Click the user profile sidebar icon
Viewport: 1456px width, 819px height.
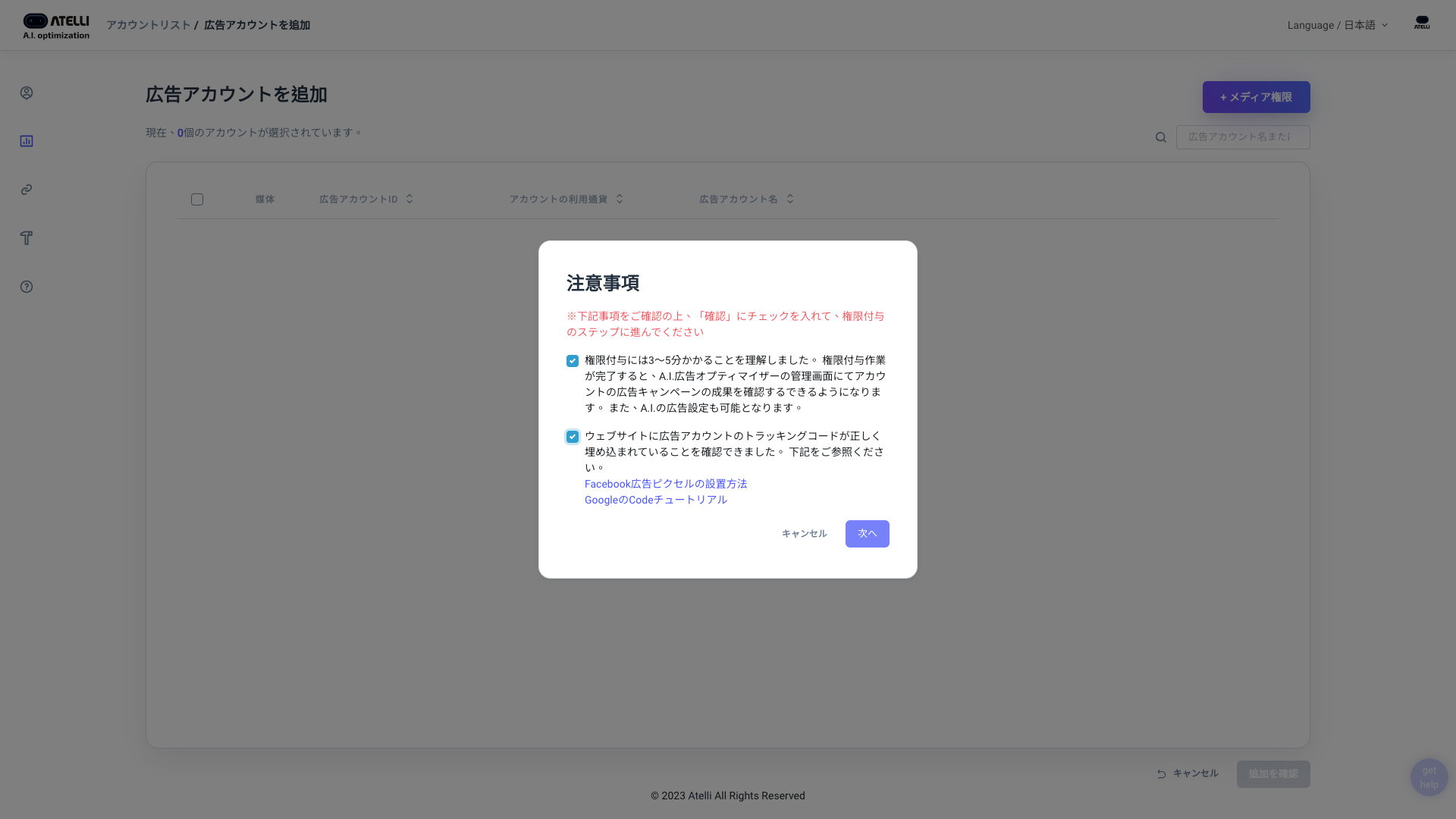[x=27, y=93]
